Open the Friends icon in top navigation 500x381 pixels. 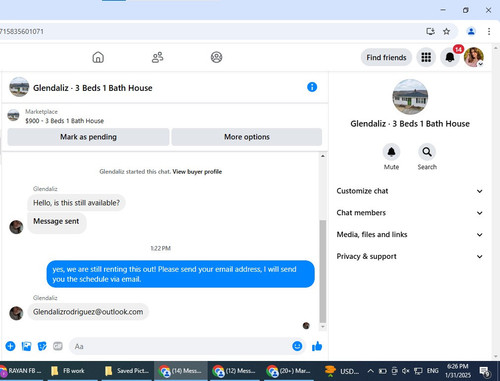157,57
